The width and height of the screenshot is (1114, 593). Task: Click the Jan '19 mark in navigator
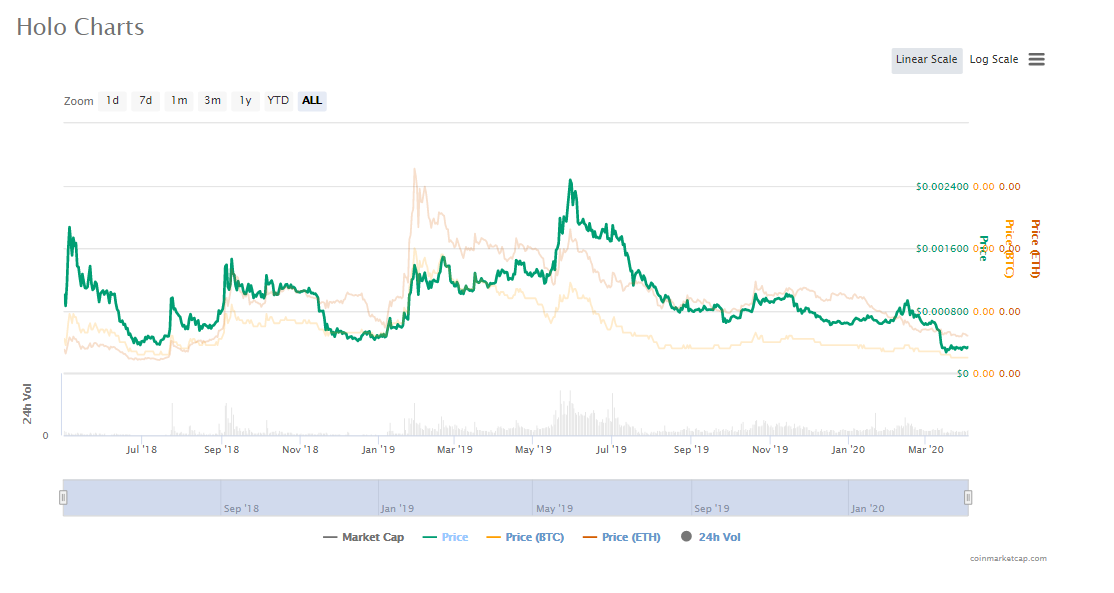397,509
